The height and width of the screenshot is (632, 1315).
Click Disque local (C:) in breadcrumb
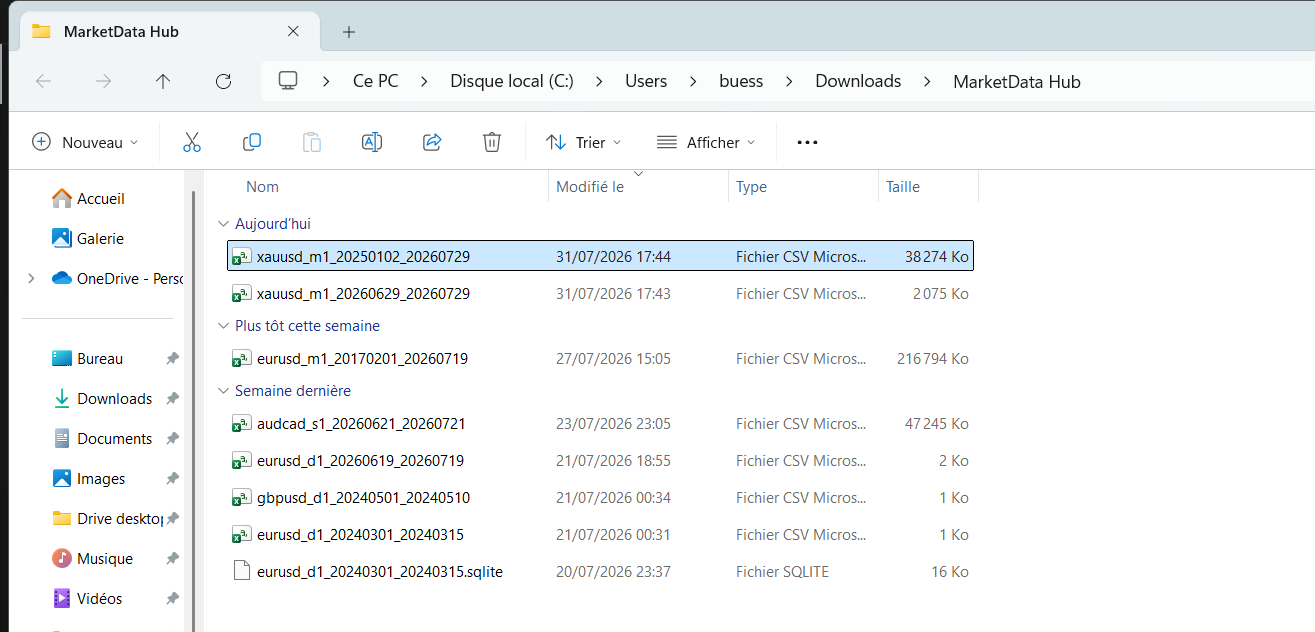pos(512,81)
